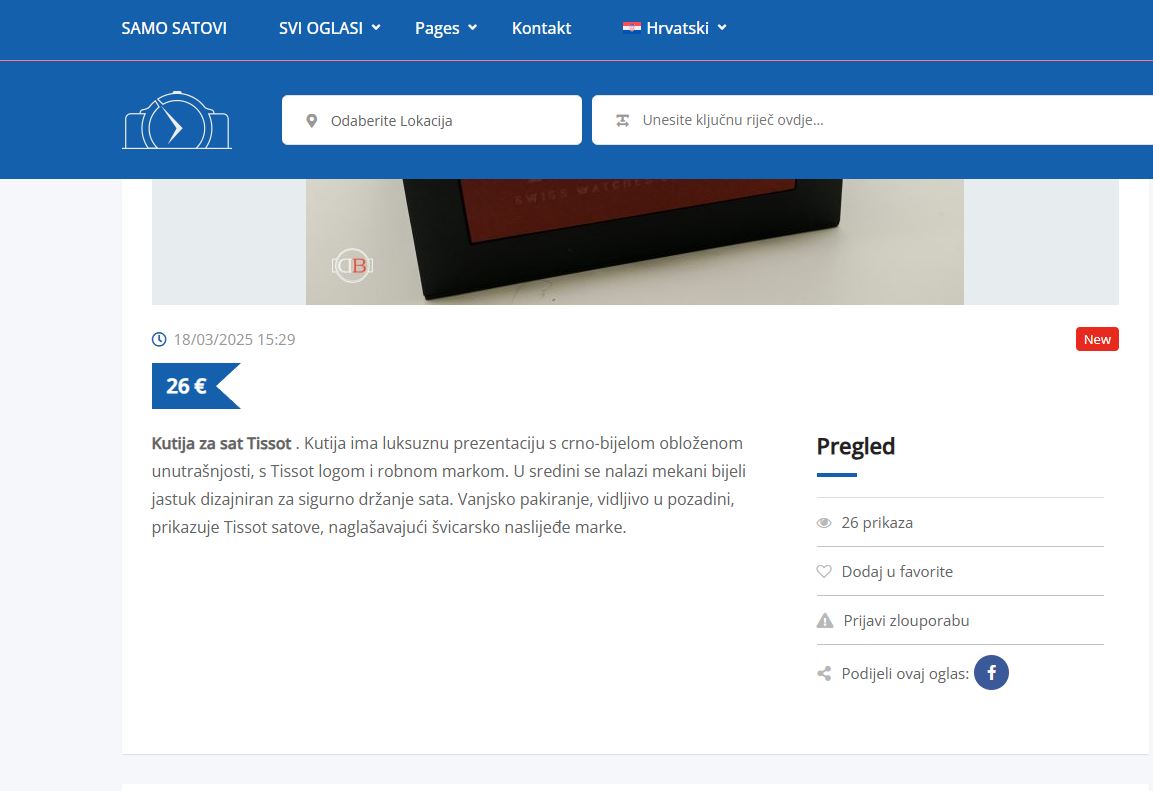Open the Hrvatski language selector
This screenshot has height=791, width=1153.
point(674,28)
